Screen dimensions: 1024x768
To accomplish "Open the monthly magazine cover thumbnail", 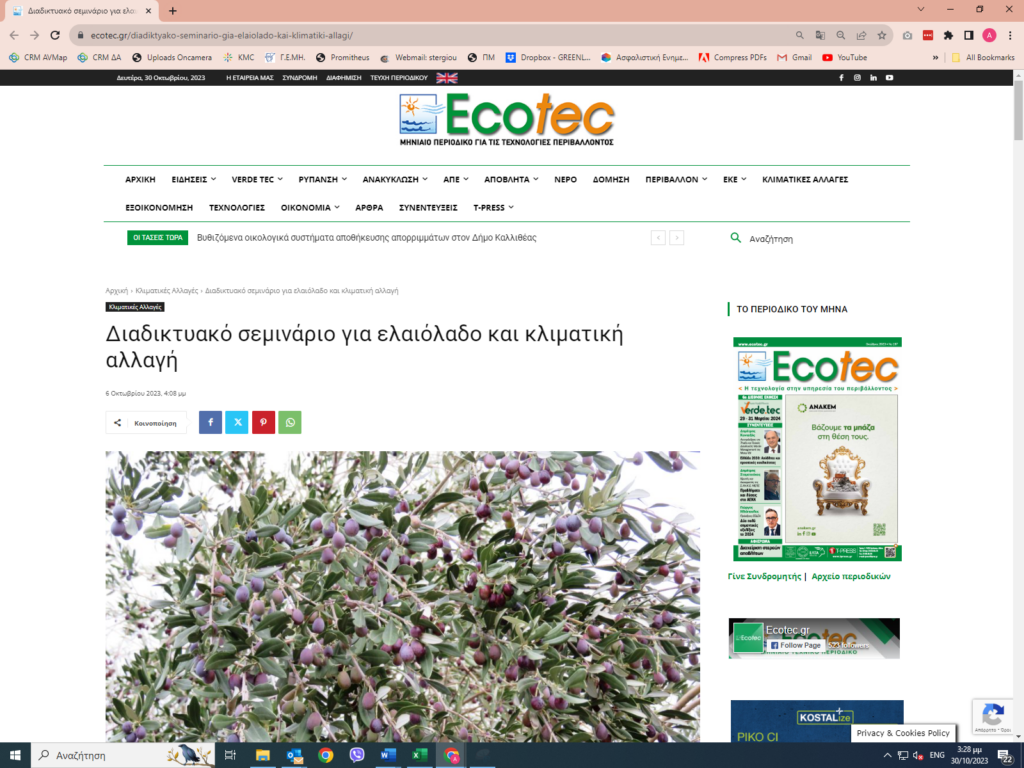I will pos(817,449).
